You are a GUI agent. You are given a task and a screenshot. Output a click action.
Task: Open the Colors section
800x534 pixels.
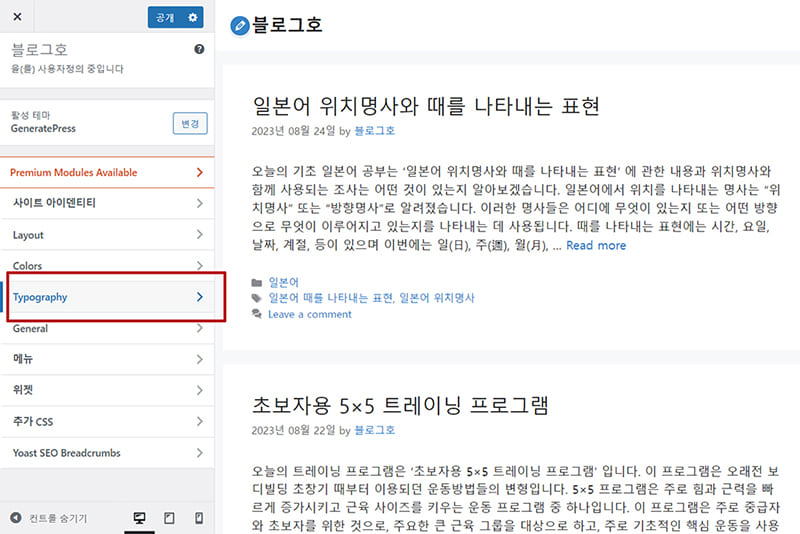107,265
